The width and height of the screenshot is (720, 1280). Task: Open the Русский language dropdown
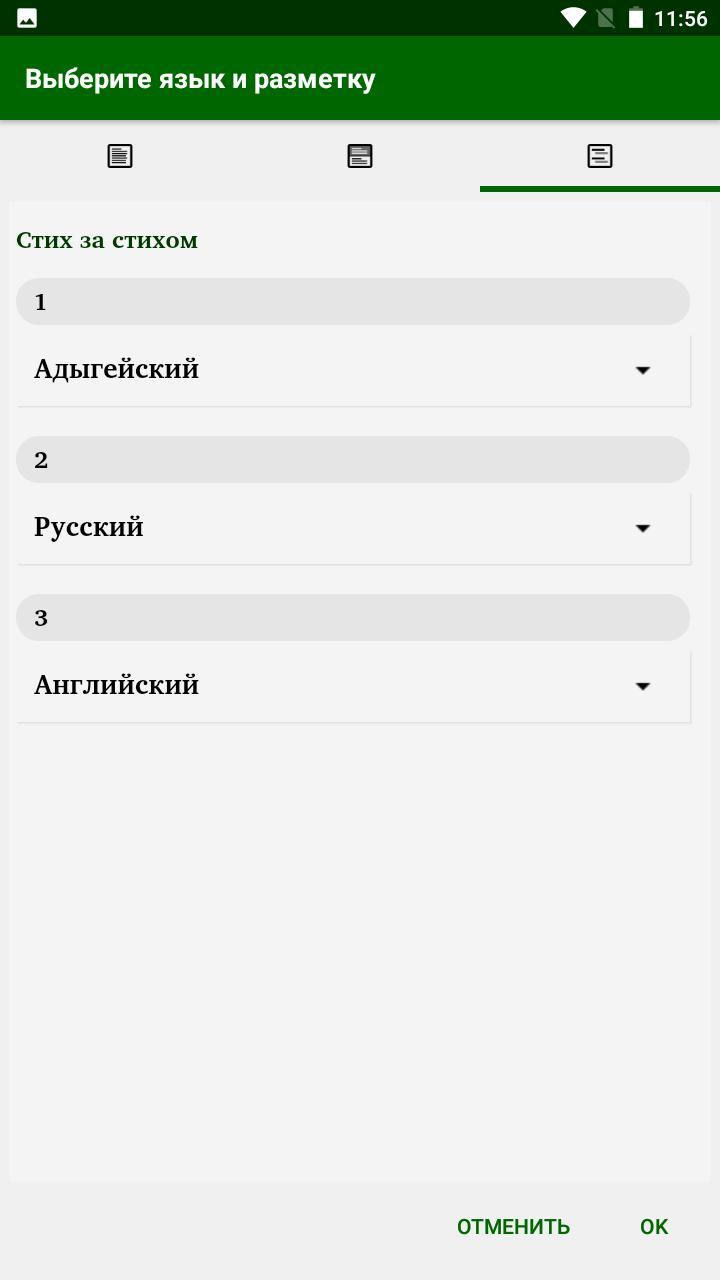click(x=353, y=527)
